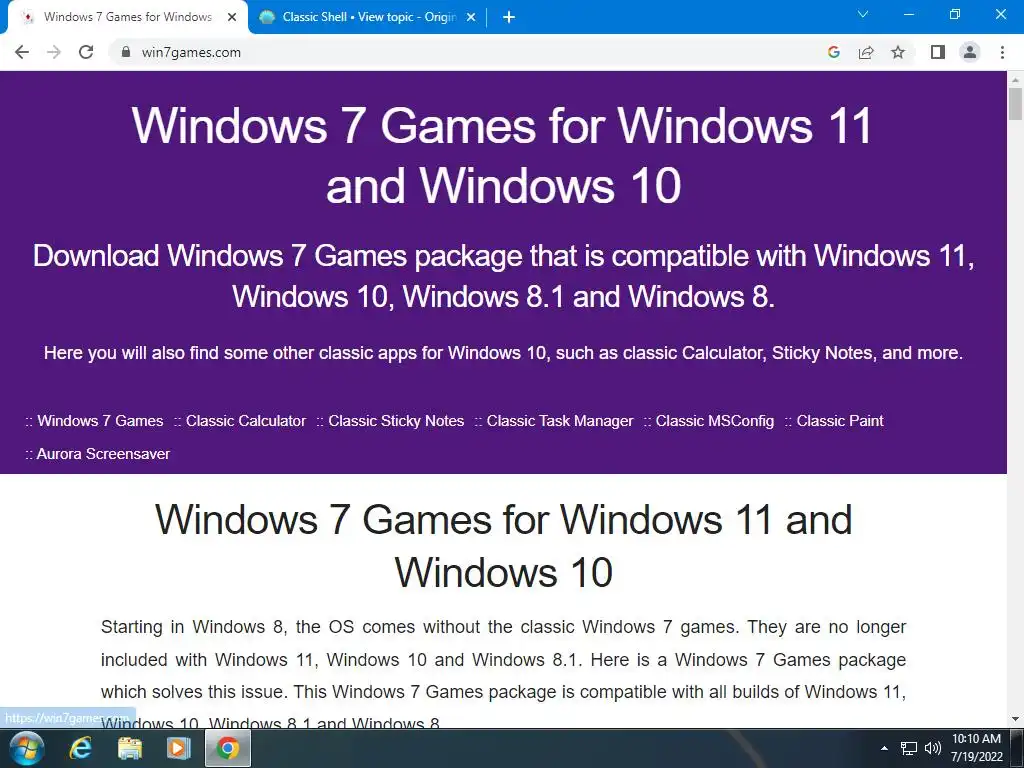View site info via the lock icon
Viewport: 1024px width, 768px height.
click(x=126, y=52)
